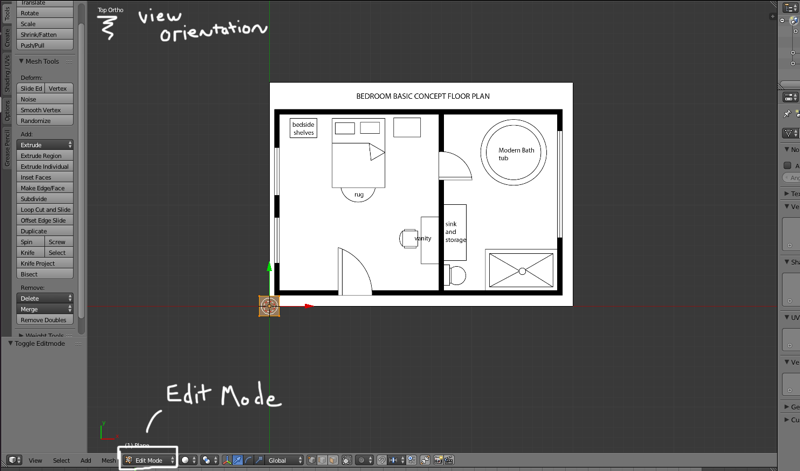Switch to the Grease Pencil tab
The image size is (800, 471).
[7, 147]
